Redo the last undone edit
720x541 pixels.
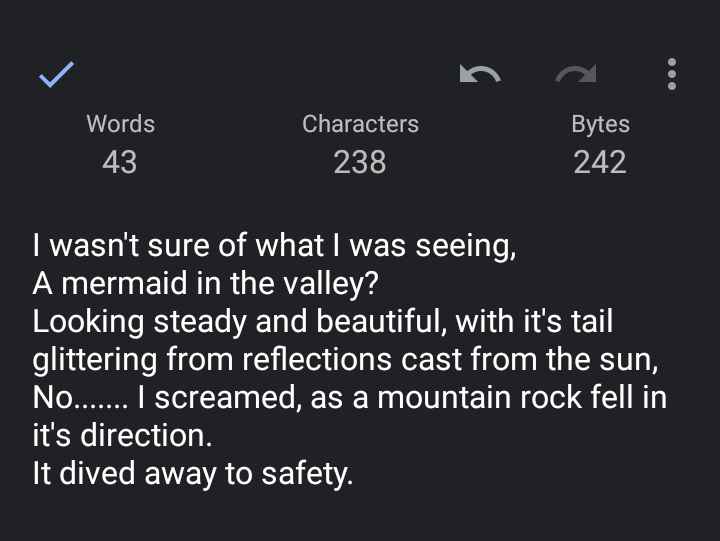tap(576, 74)
